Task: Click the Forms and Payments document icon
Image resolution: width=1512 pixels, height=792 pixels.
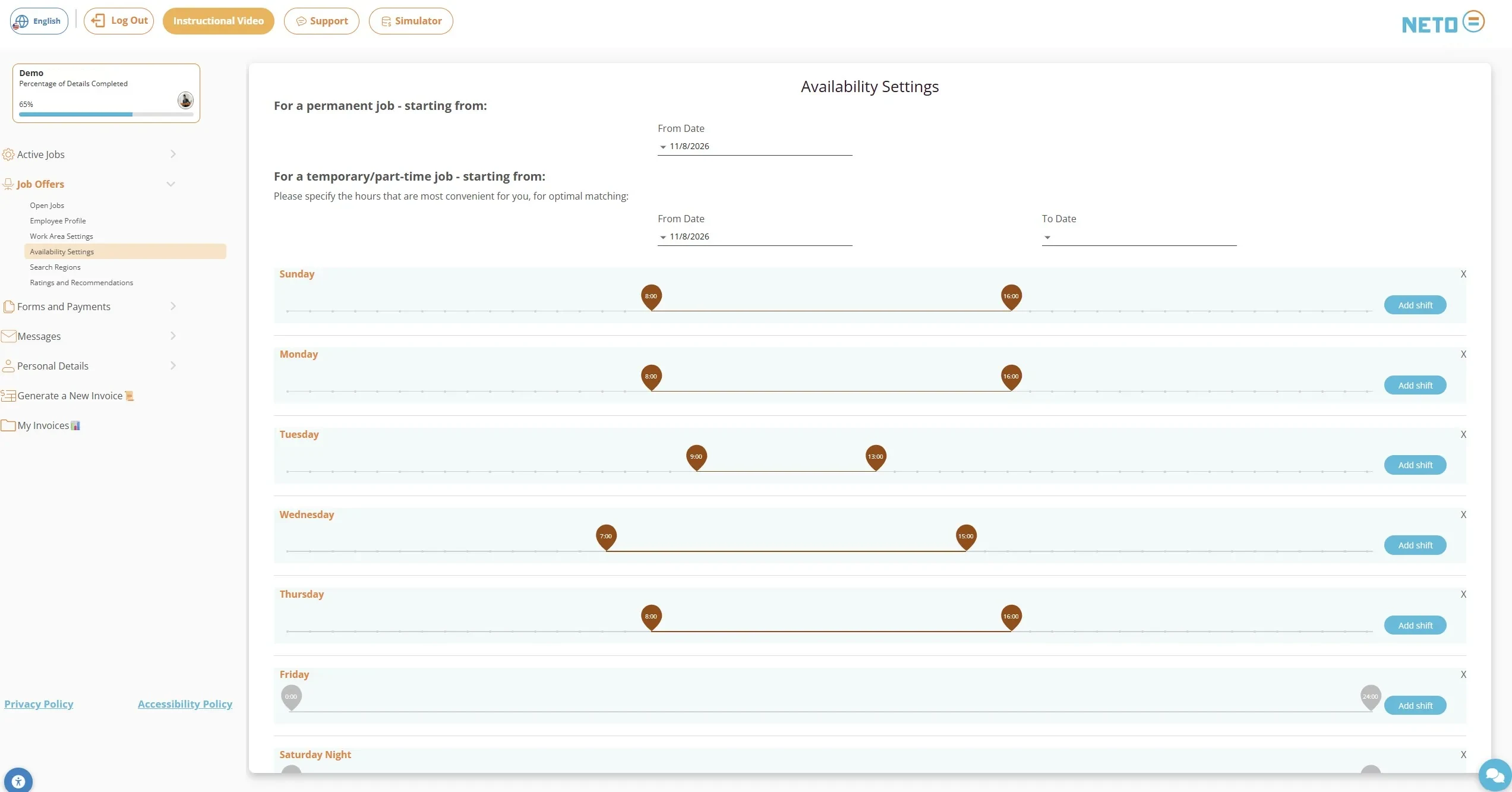Action: [x=8, y=307]
